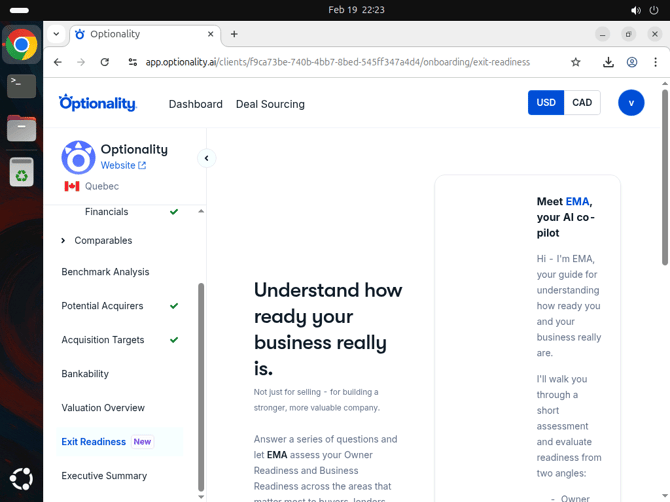670x502 pixels.
Task: Open the company Website link
Action: click(x=123, y=165)
